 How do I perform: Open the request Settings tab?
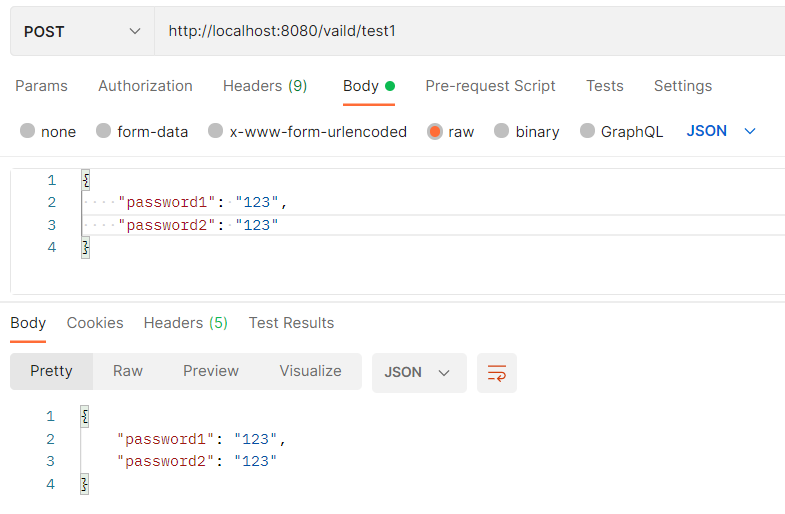[683, 86]
